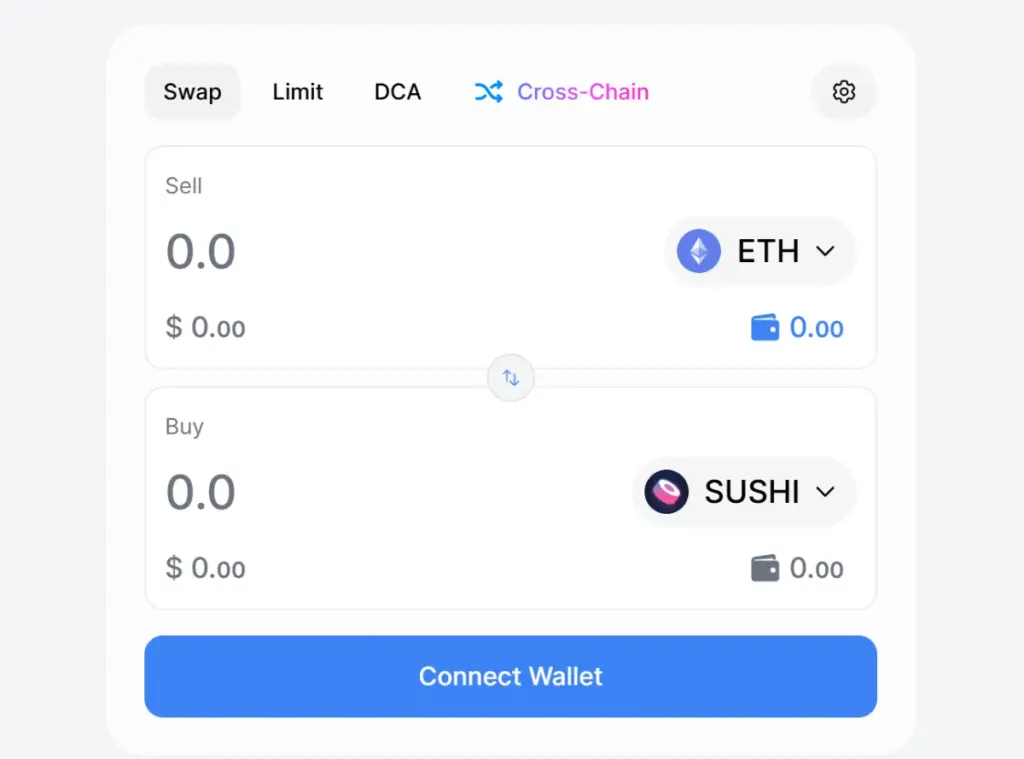This screenshot has height=759, width=1024.
Task: Select the DCA tab
Action: point(397,91)
